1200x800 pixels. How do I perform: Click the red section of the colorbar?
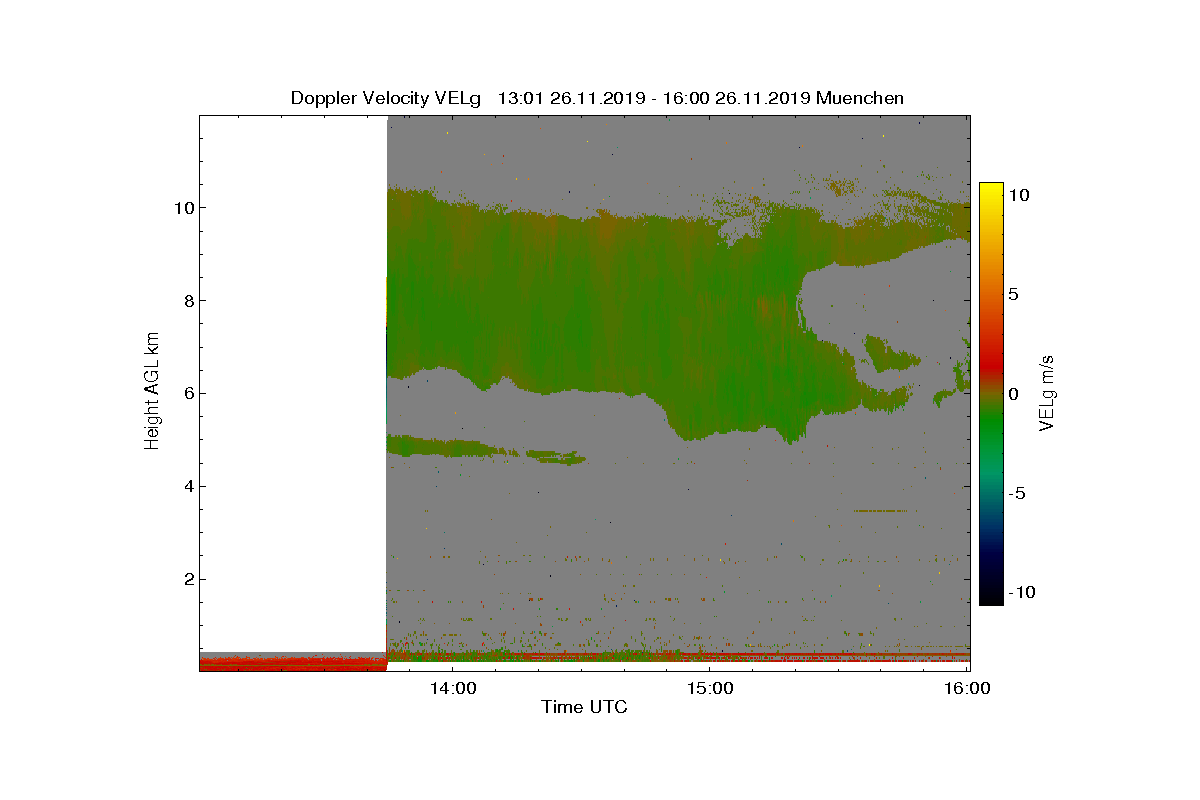point(990,365)
